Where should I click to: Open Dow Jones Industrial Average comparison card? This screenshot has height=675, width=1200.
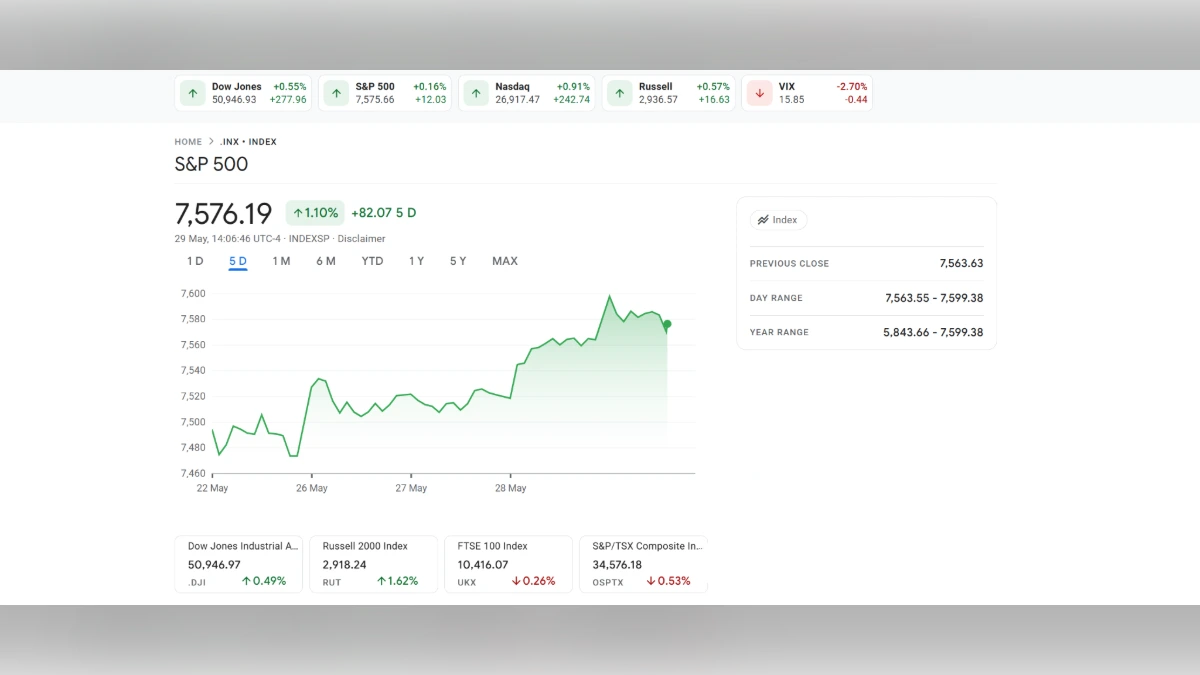point(238,564)
